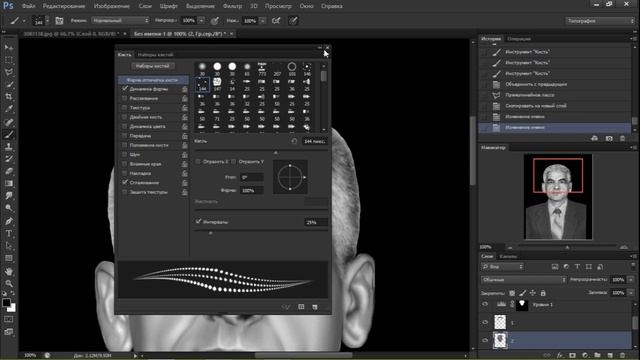The image size is (640, 360).
Task: Switch to Наборы кистей tab
Action: pos(155,54)
